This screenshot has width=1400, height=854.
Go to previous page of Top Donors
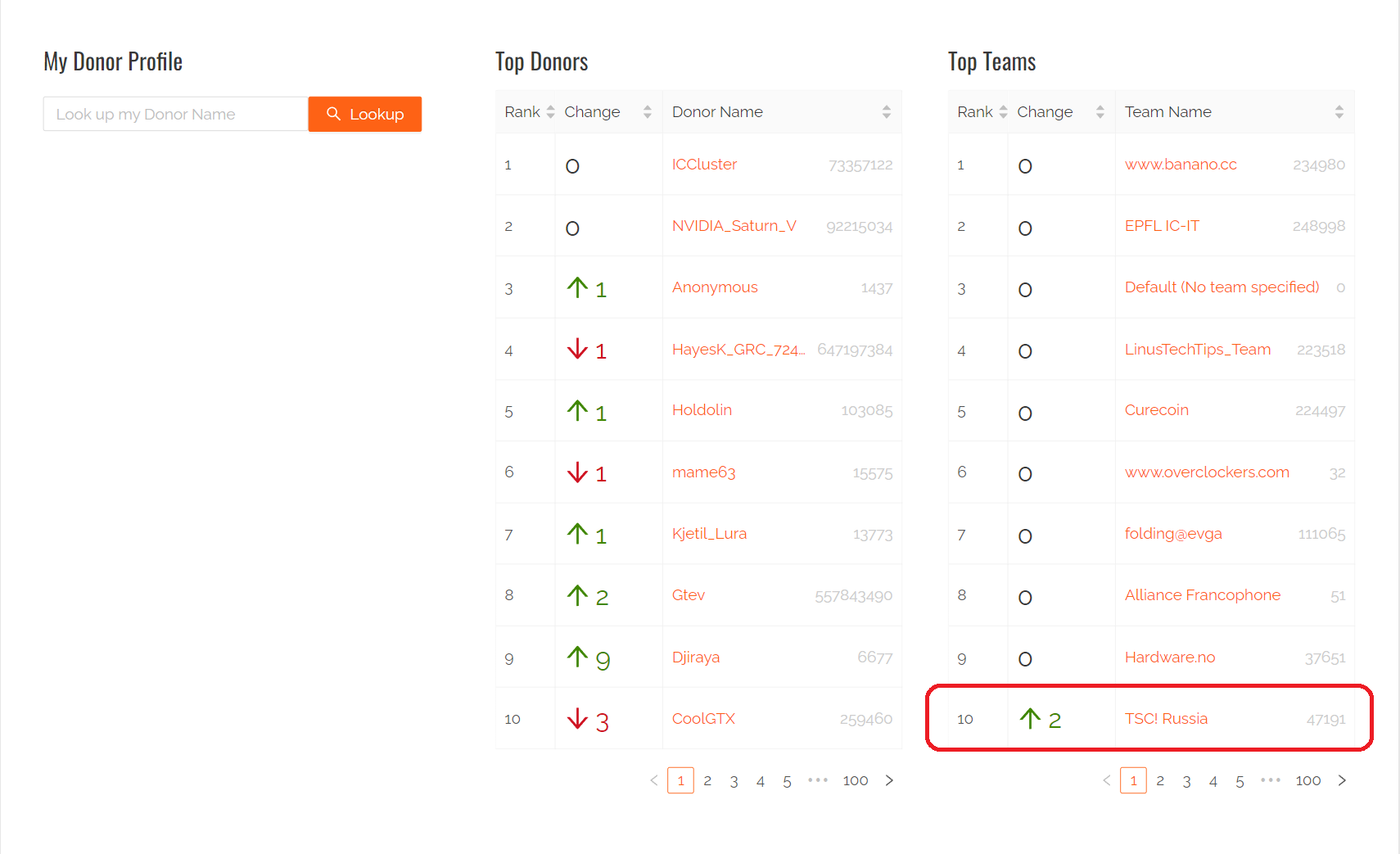(x=654, y=780)
